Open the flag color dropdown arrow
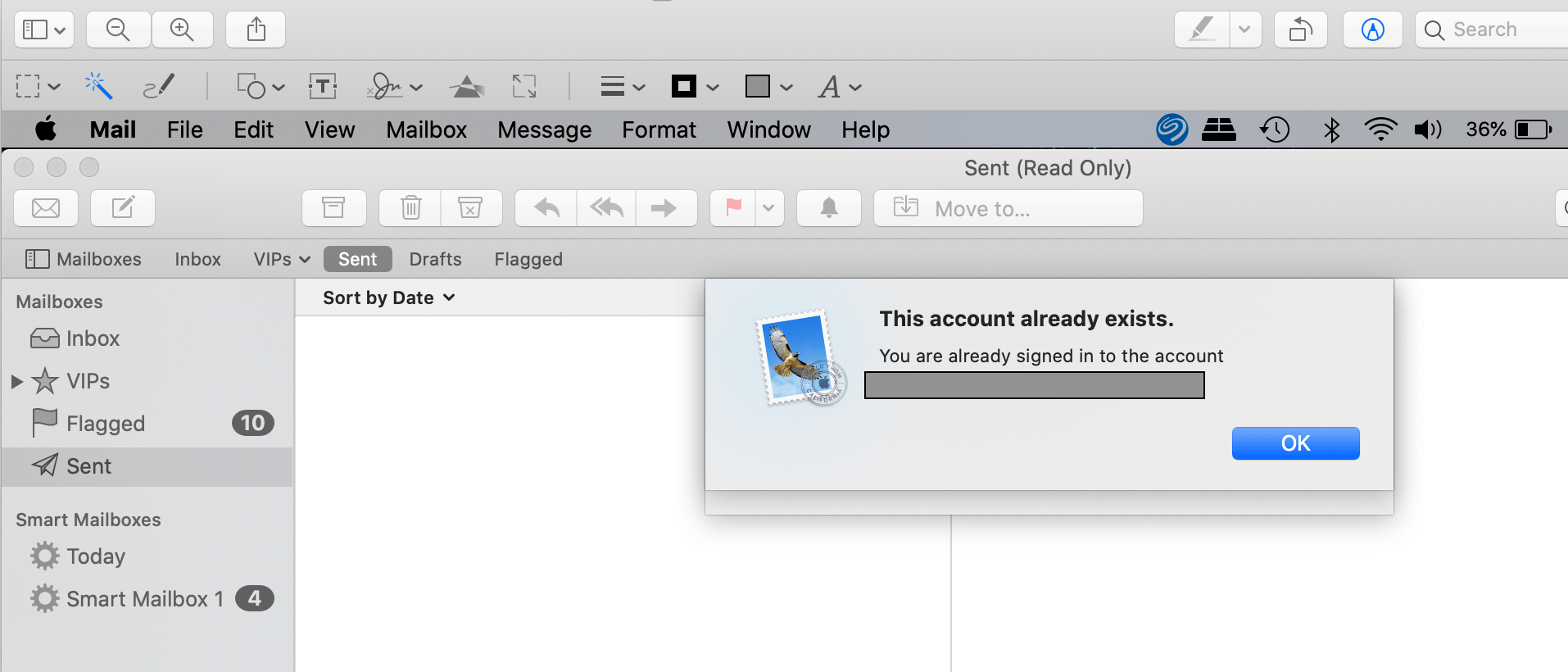This screenshot has width=1568, height=672. click(x=769, y=208)
